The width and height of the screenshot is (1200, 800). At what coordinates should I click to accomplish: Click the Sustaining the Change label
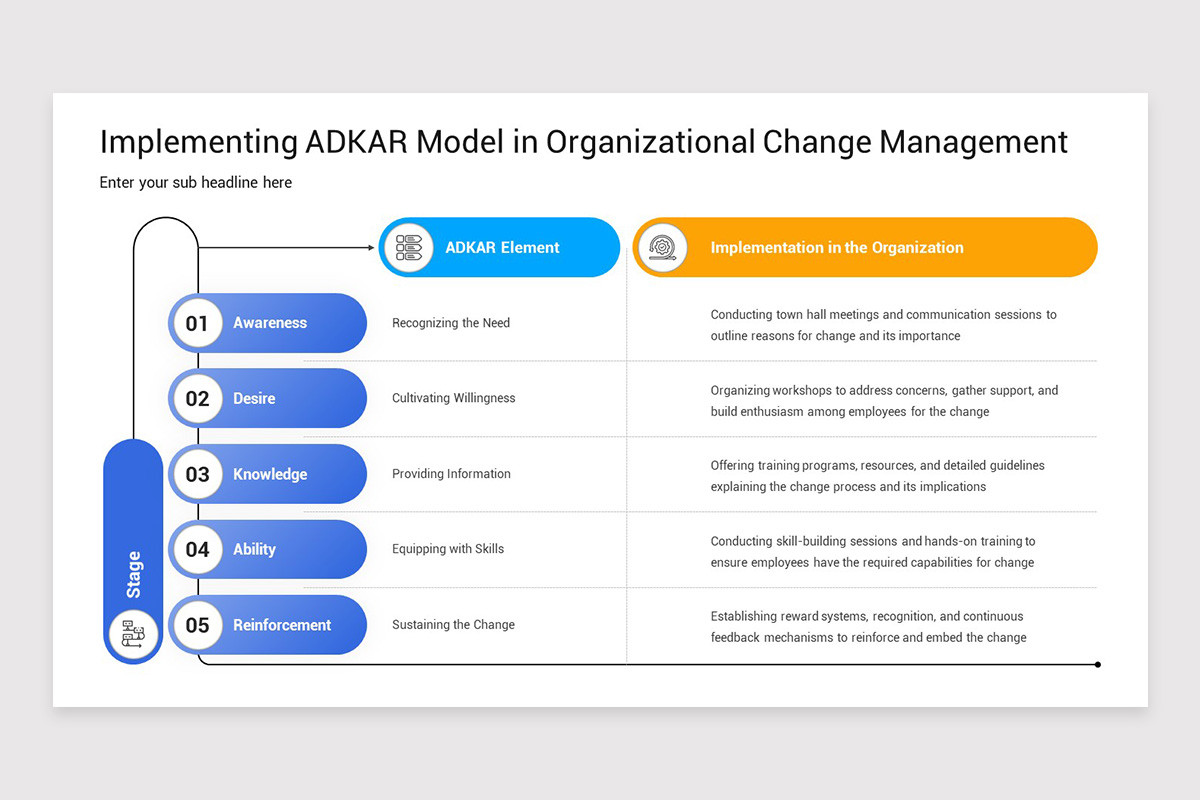pyautogui.click(x=453, y=624)
